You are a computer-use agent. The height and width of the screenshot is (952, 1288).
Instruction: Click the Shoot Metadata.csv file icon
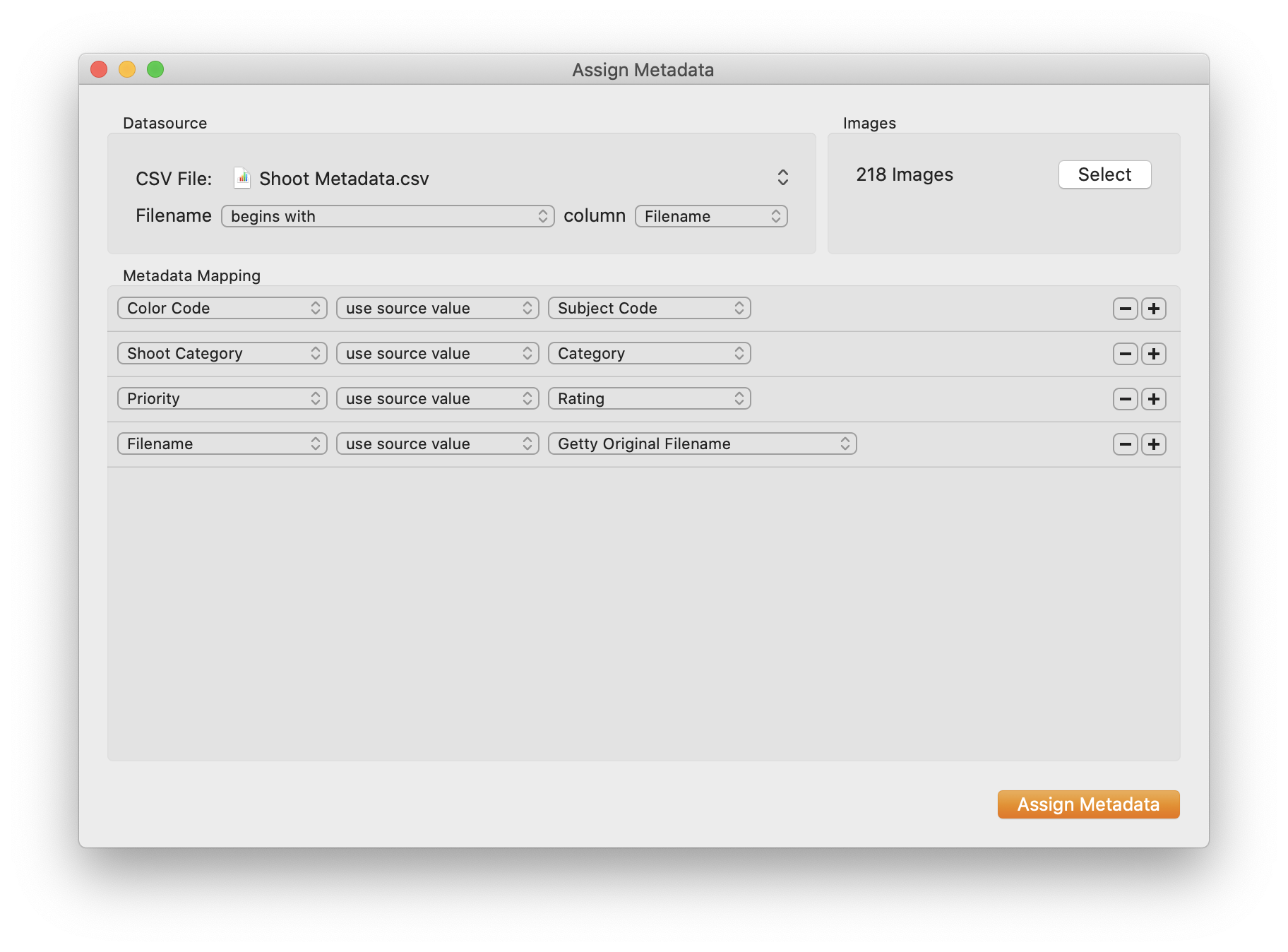[242, 178]
